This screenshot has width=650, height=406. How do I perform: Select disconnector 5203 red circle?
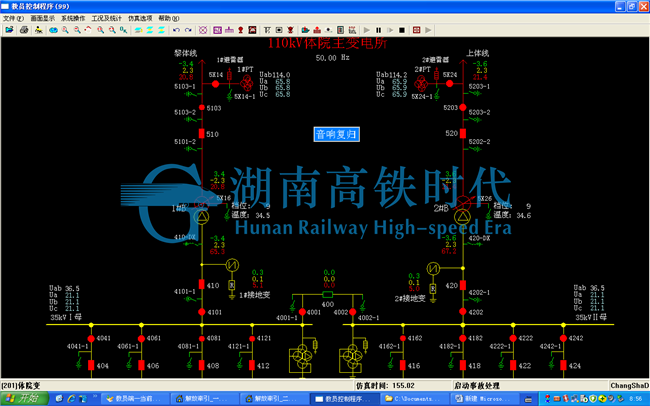pos(463,107)
